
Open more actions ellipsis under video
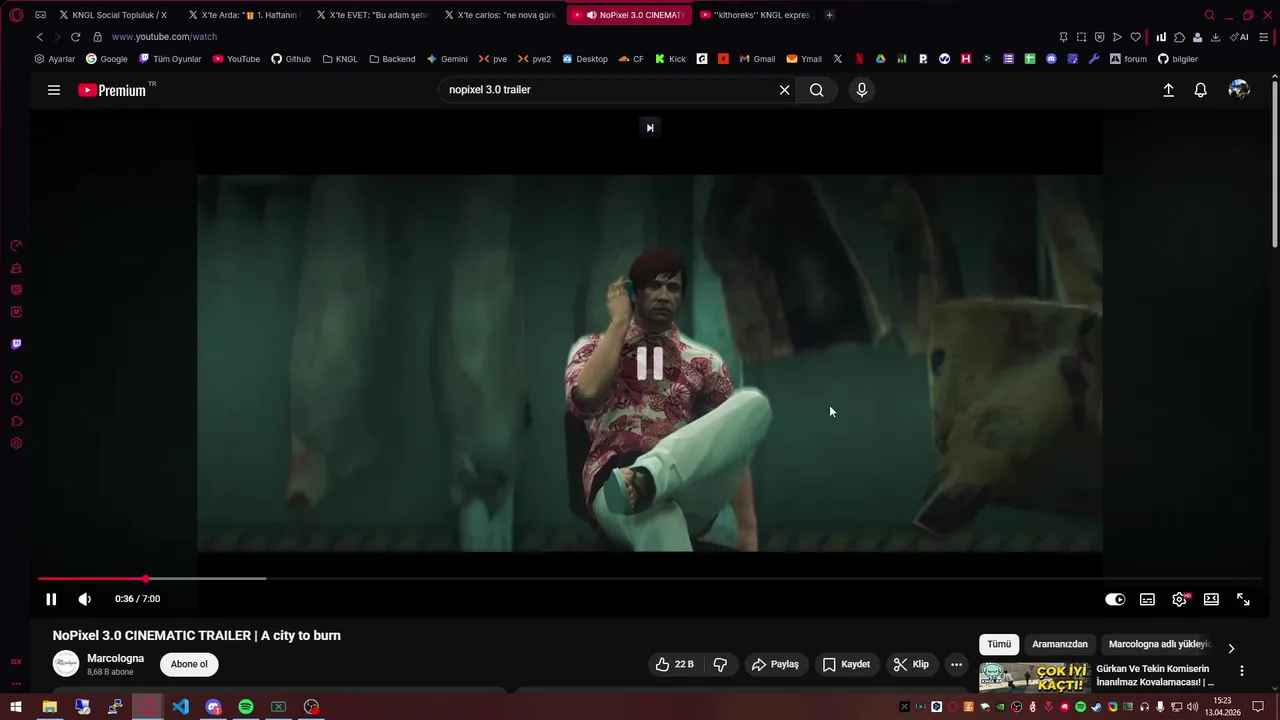pos(956,664)
